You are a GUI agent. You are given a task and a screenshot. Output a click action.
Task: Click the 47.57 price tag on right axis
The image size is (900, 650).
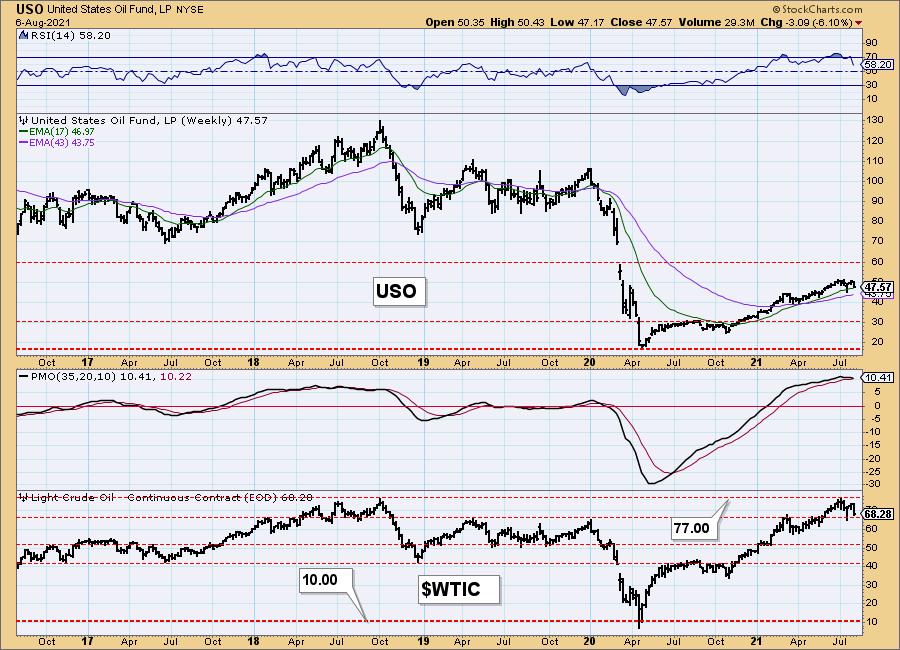(x=879, y=287)
